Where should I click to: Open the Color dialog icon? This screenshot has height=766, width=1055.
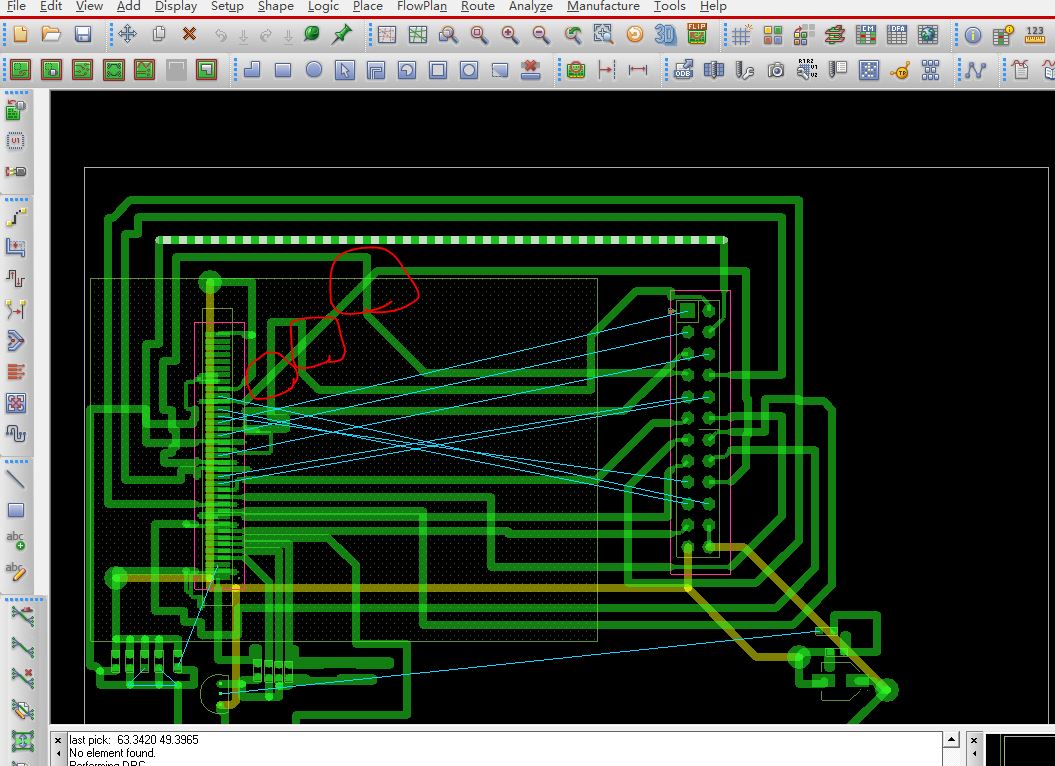click(772, 35)
